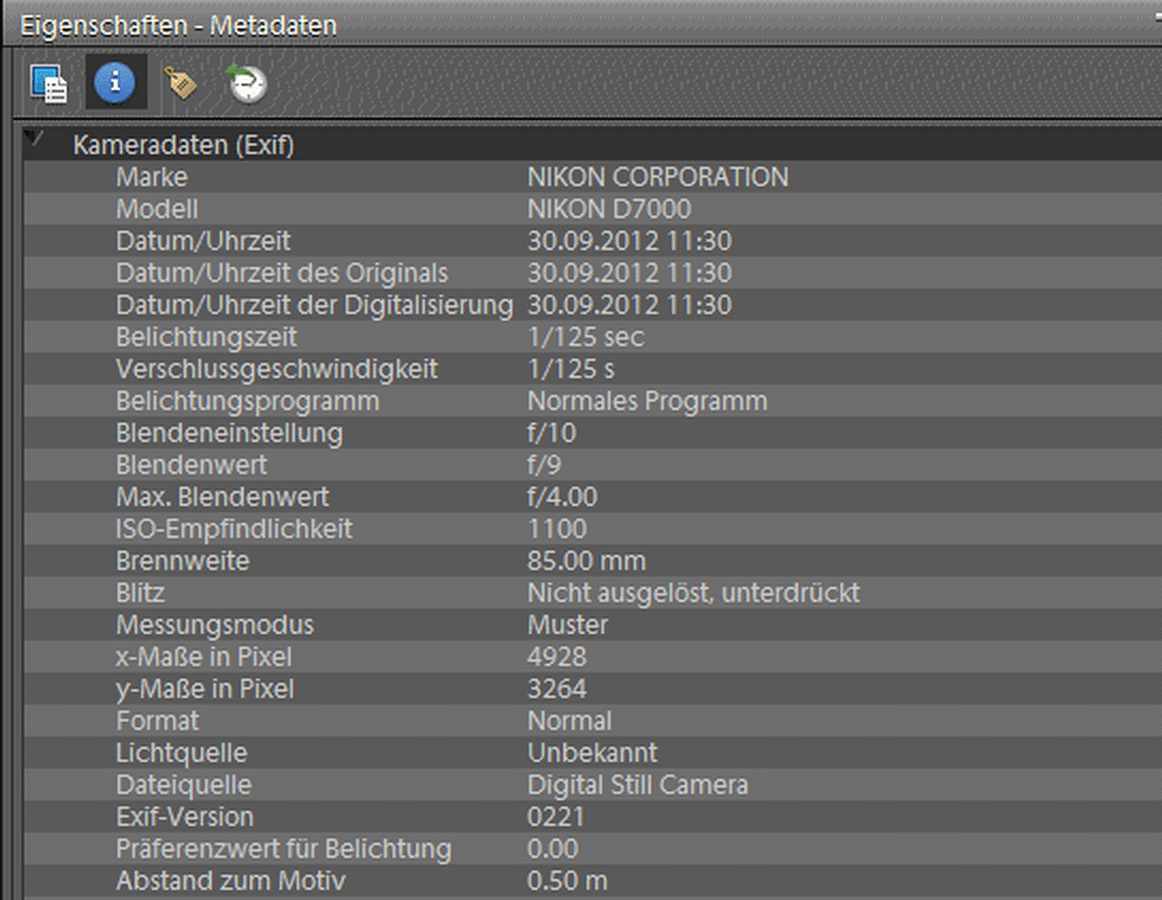Viewport: 1162px width, 900px height.
Task: Select the f/10 value
Action: [551, 433]
